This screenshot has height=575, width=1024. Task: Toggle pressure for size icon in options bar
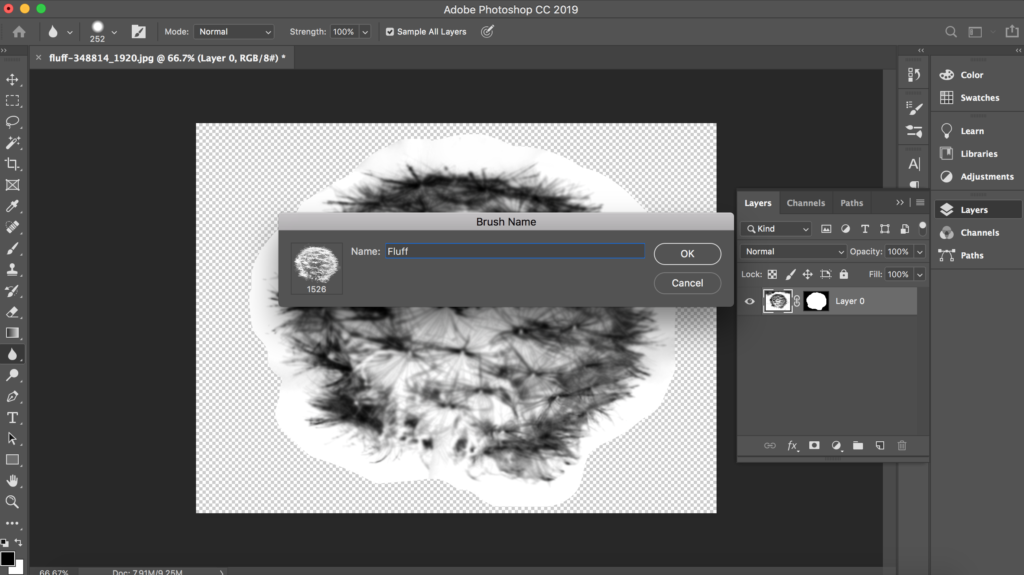pos(487,31)
